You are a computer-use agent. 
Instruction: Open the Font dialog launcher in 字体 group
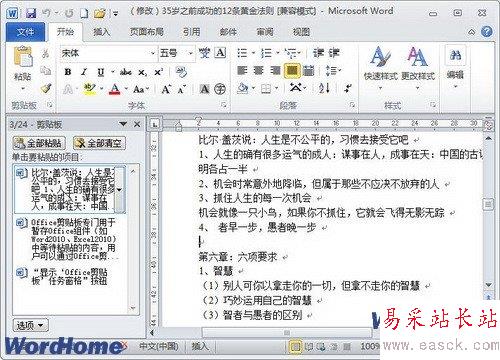click(x=224, y=105)
